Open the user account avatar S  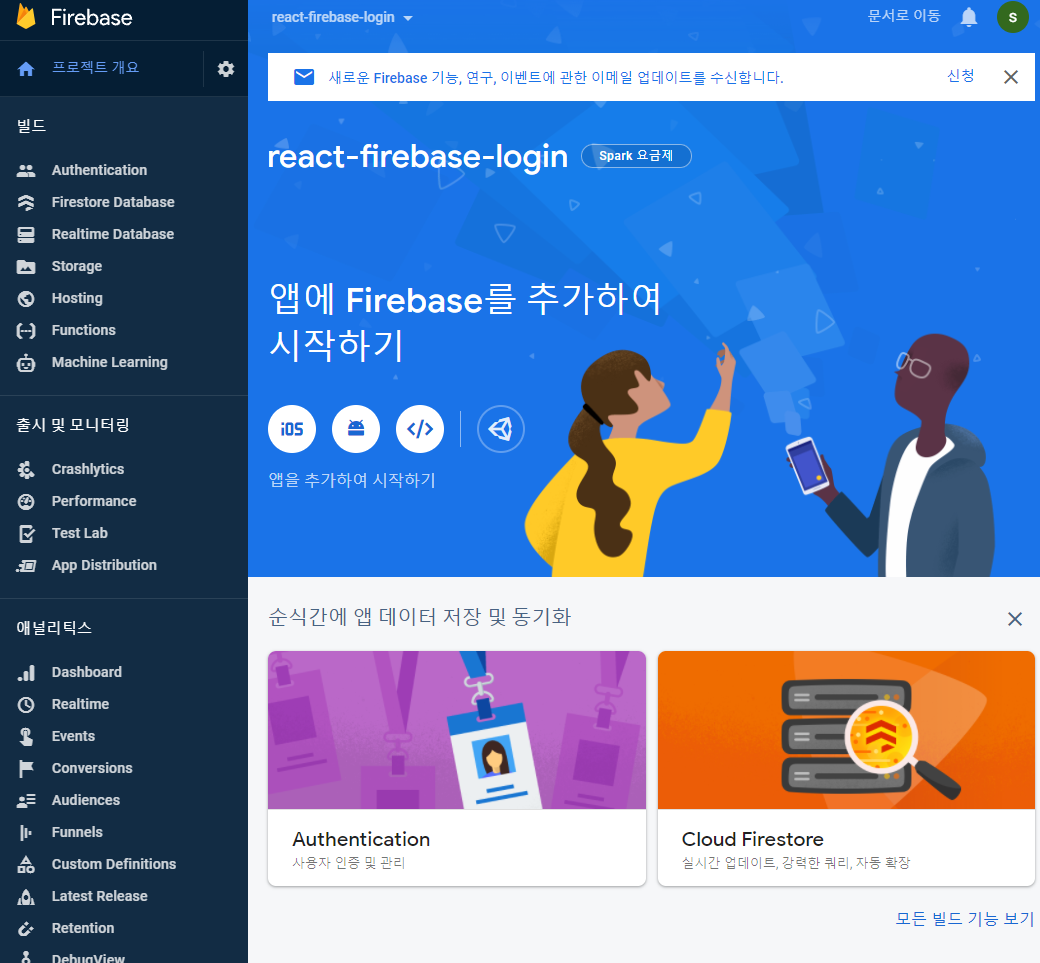1012,17
